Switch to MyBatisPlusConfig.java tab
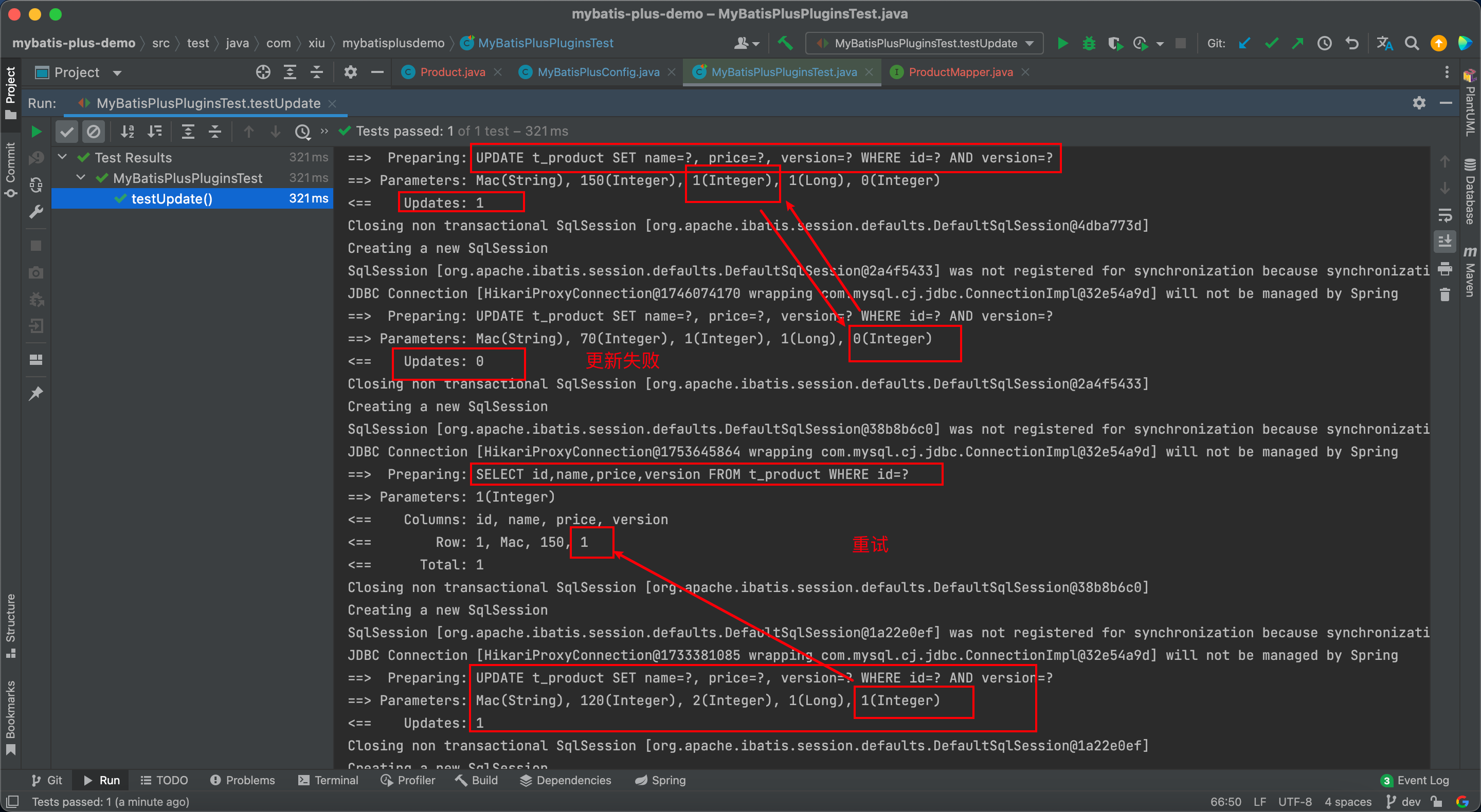This screenshot has width=1481, height=812. (x=598, y=72)
